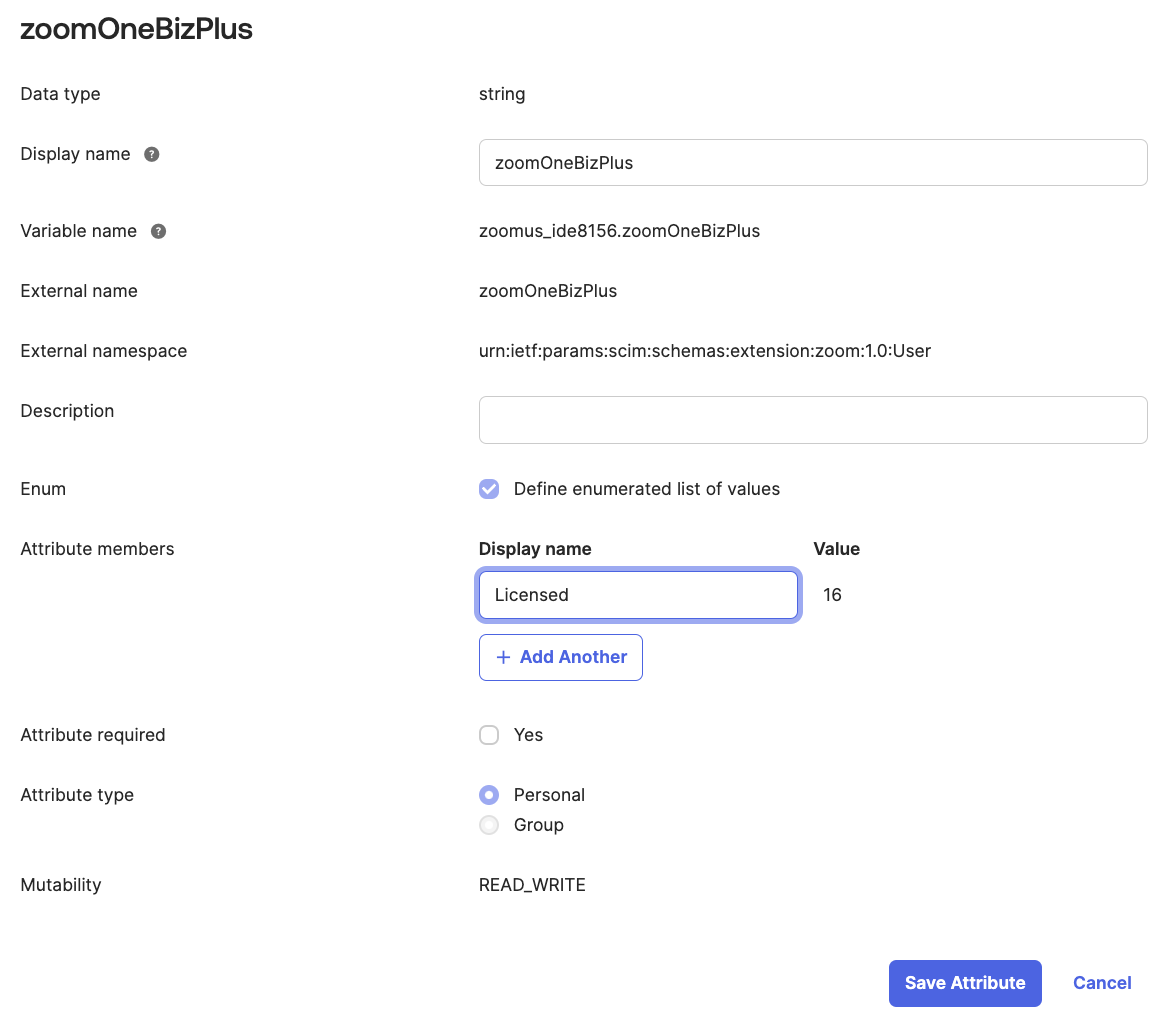Select the Group attribute type radio button
Image resolution: width=1164 pixels, height=1021 pixels.
coord(489,825)
